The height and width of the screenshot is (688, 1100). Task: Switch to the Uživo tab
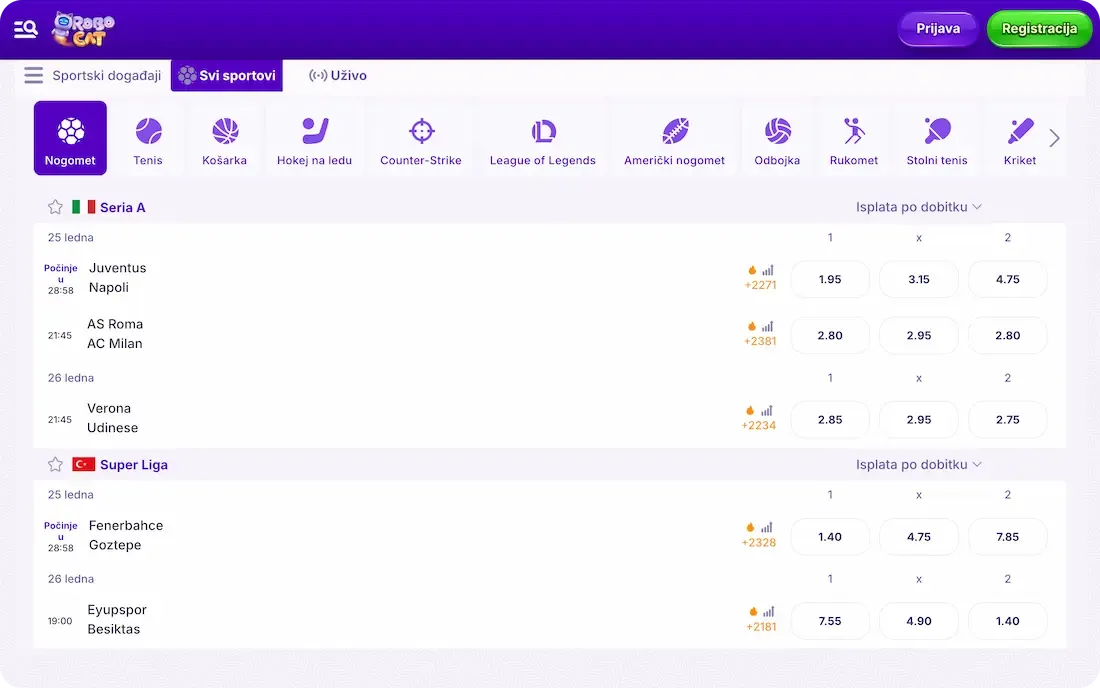coord(338,76)
